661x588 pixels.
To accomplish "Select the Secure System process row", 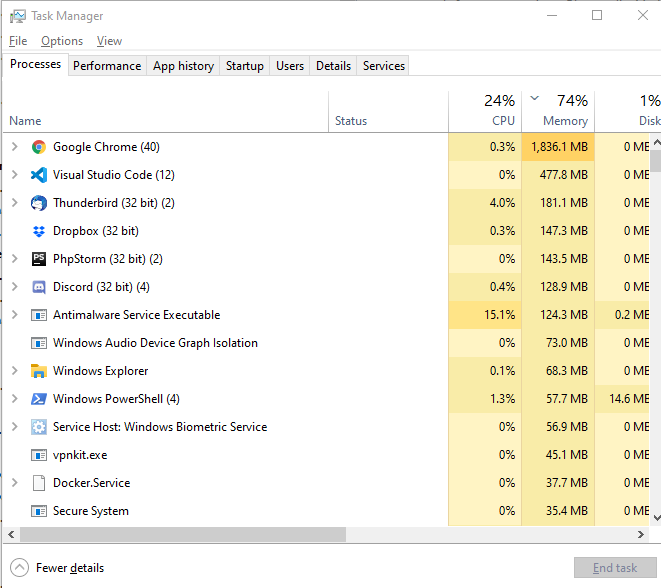I will [x=326, y=511].
